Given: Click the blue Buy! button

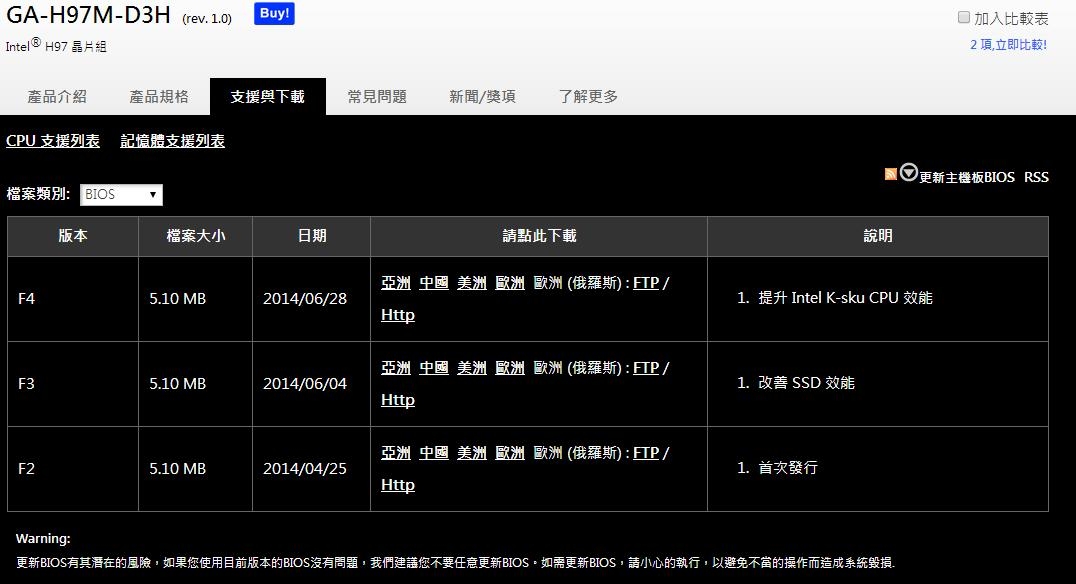Looking at the screenshot, I should click(274, 14).
